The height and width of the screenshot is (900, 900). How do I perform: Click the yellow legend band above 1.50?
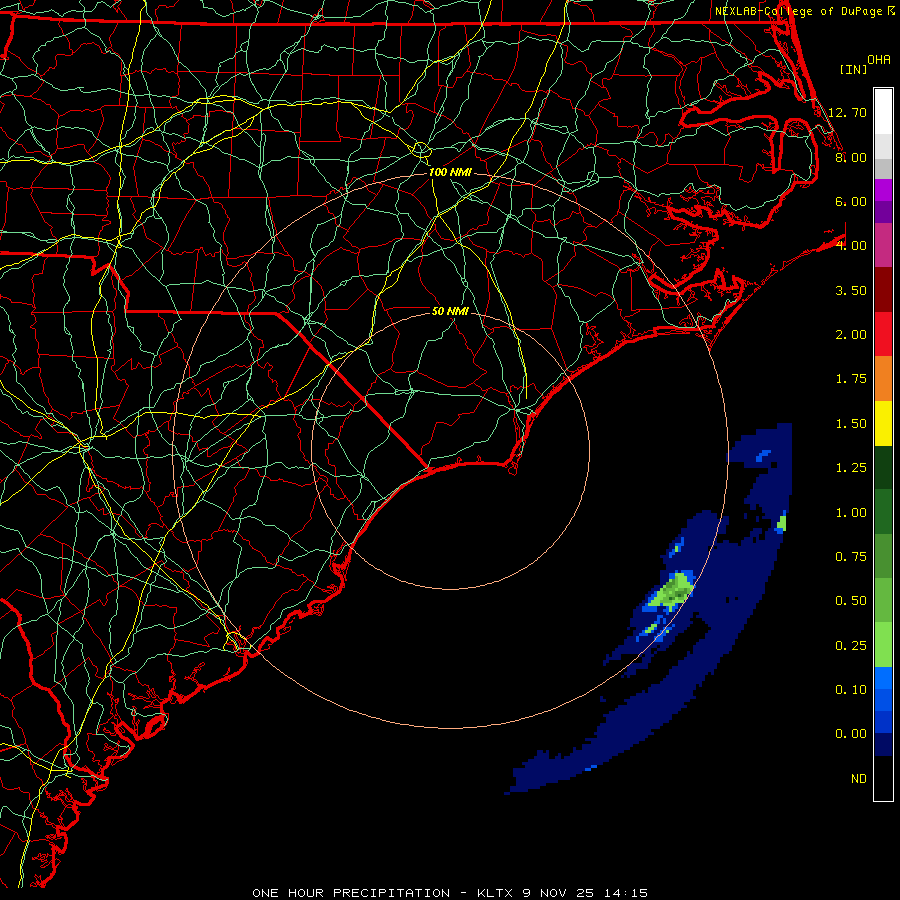883,423
